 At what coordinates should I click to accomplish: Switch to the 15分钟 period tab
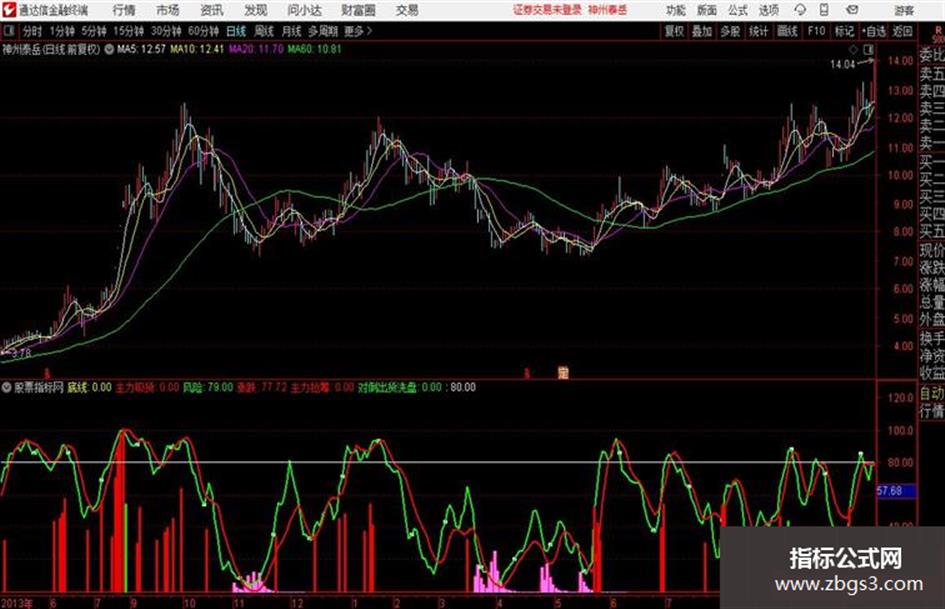click(128, 31)
